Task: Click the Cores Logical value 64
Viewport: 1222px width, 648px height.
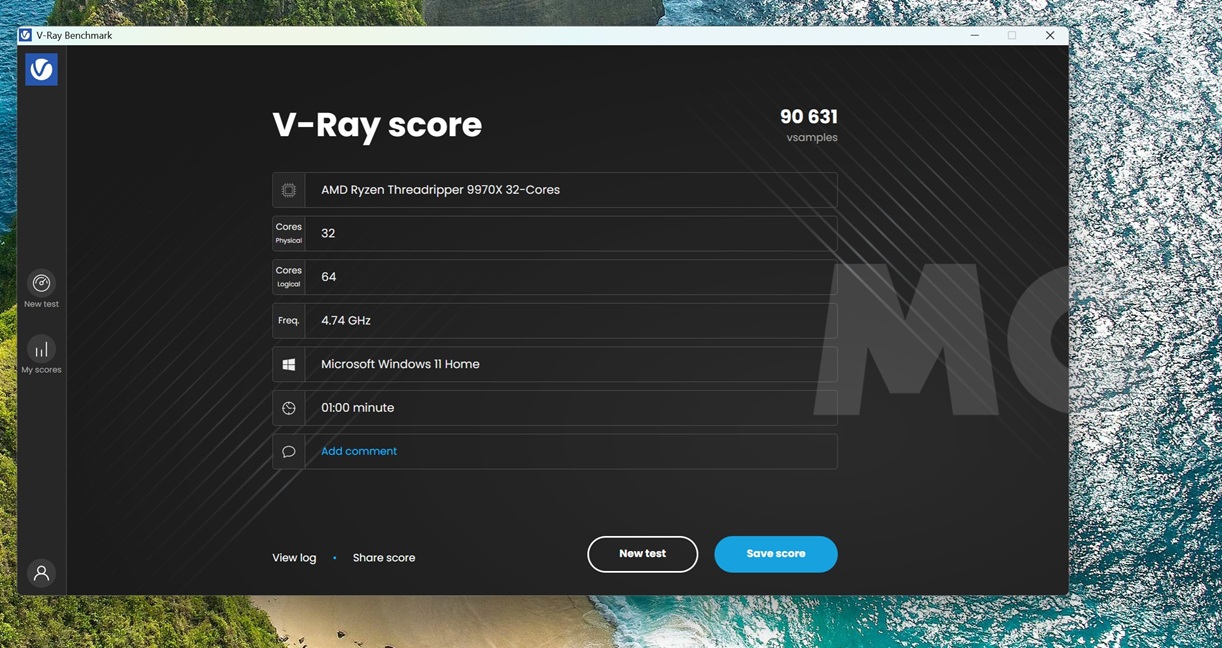Action: [329, 277]
